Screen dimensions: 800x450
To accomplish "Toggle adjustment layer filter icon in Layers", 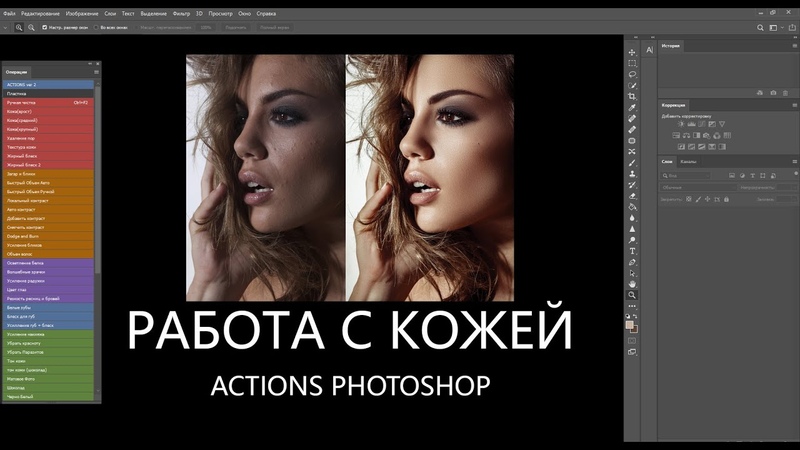I will [742, 176].
